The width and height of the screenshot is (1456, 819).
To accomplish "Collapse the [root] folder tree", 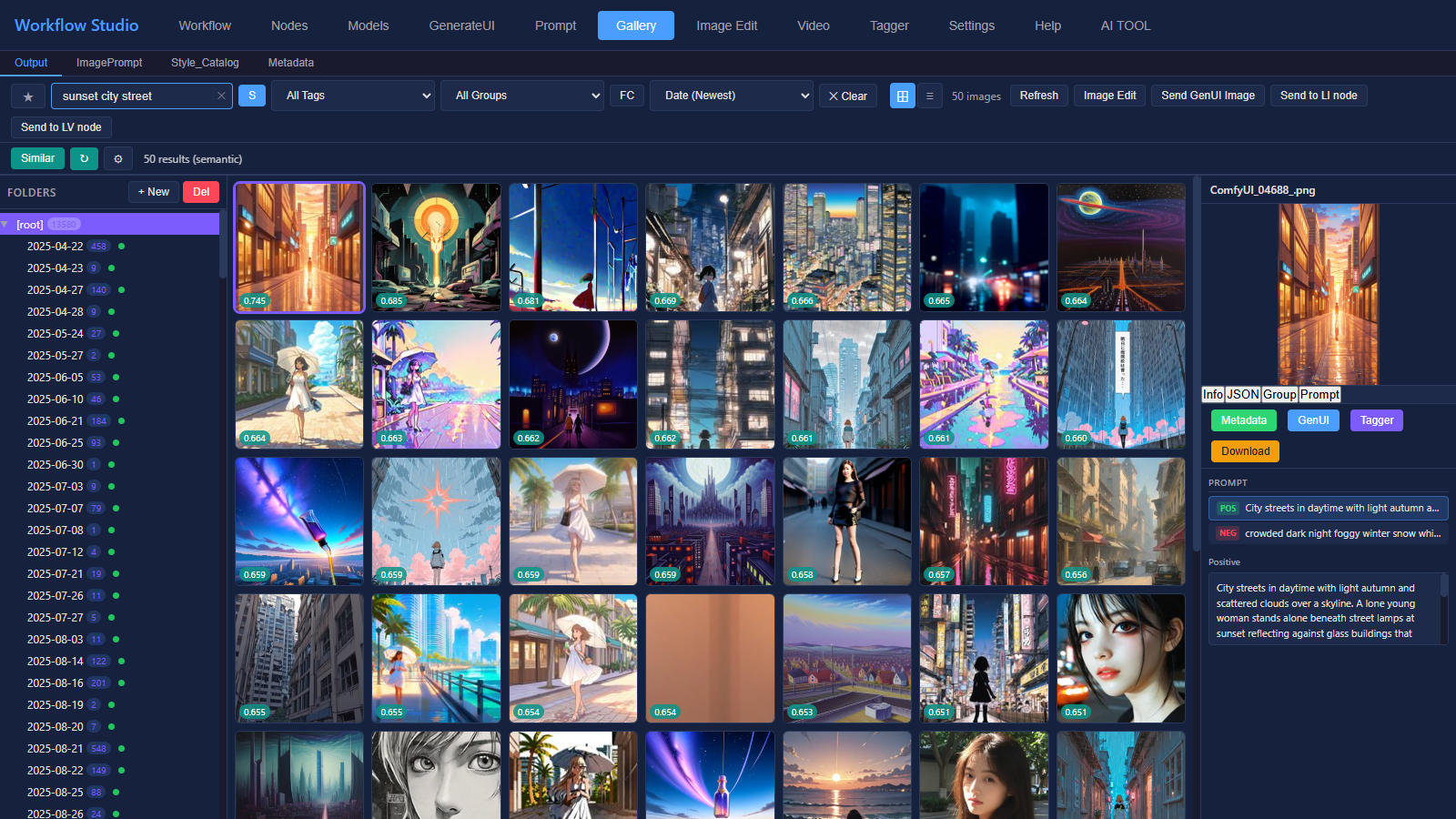I will [x=5, y=224].
